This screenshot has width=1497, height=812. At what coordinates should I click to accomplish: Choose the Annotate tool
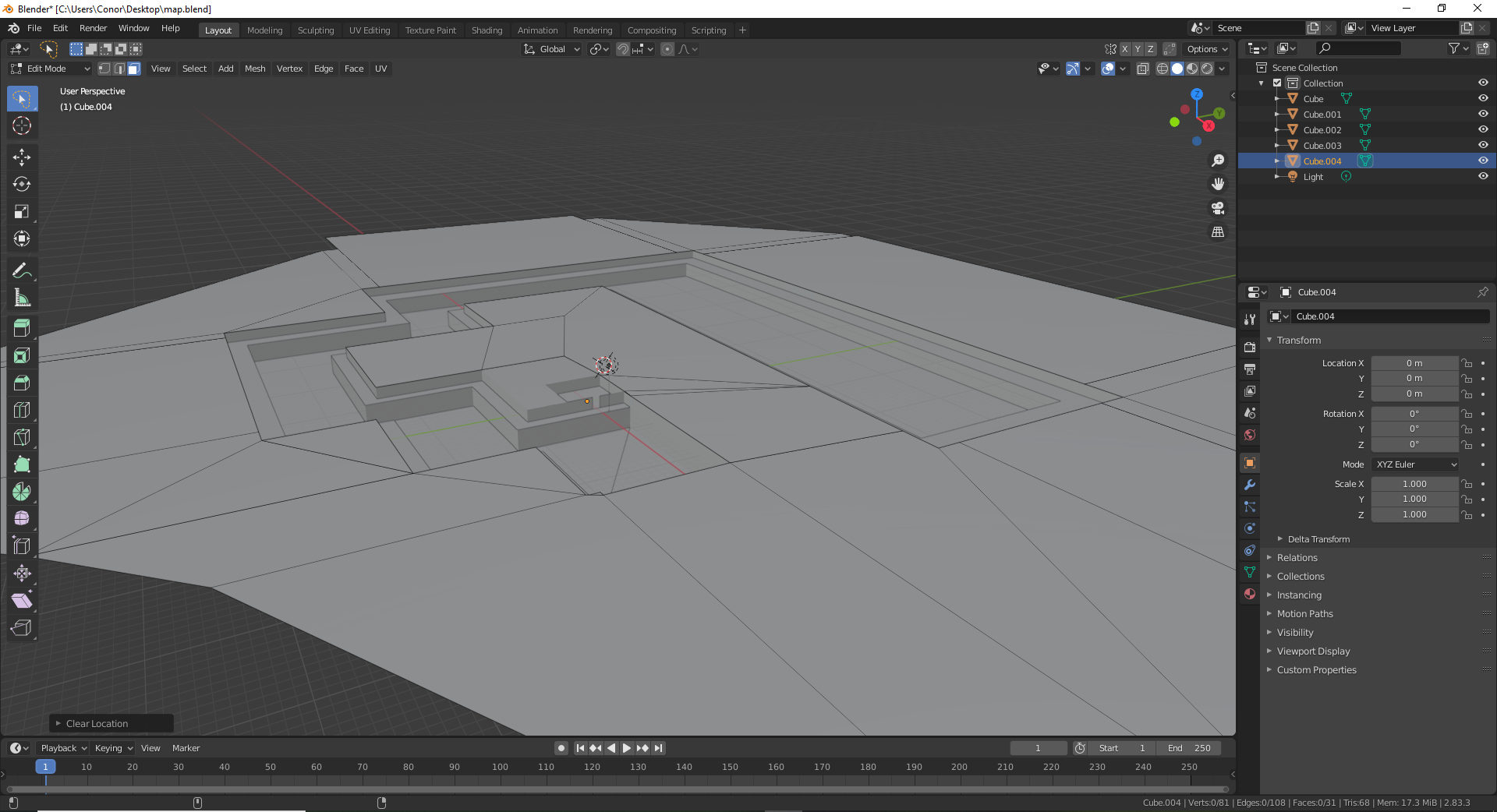click(x=22, y=270)
